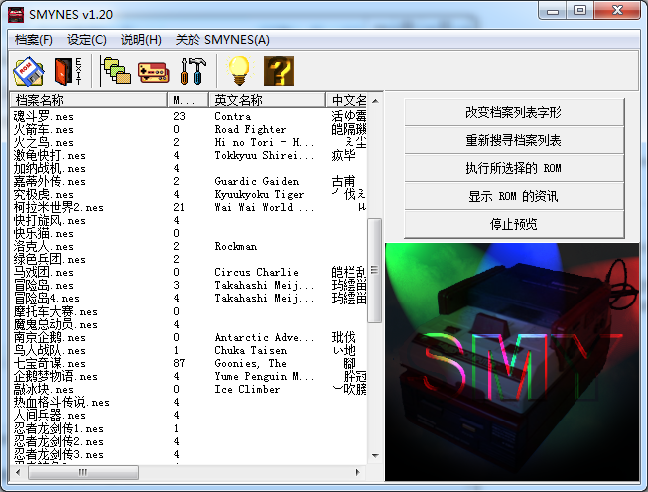648x492 pixels.
Task: Open the 设定(C) menu
Action: coord(87,40)
